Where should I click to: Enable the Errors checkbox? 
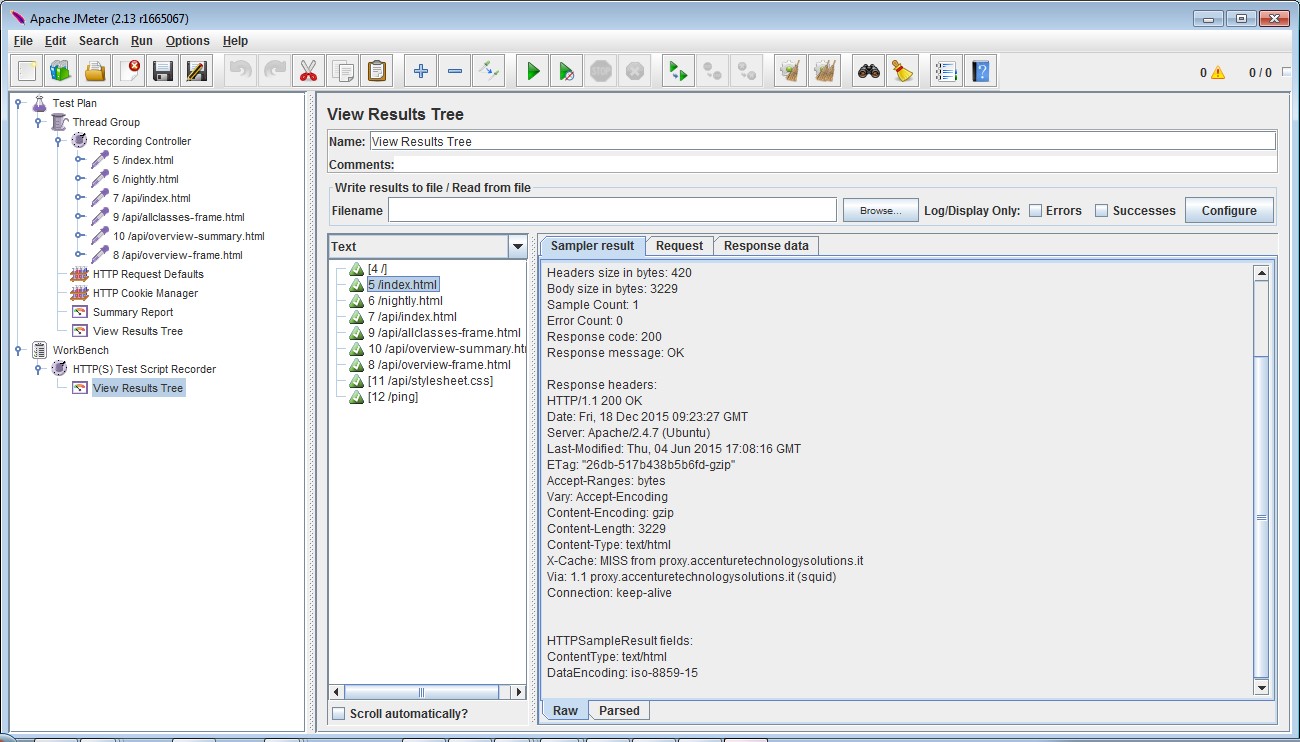pos(1036,211)
